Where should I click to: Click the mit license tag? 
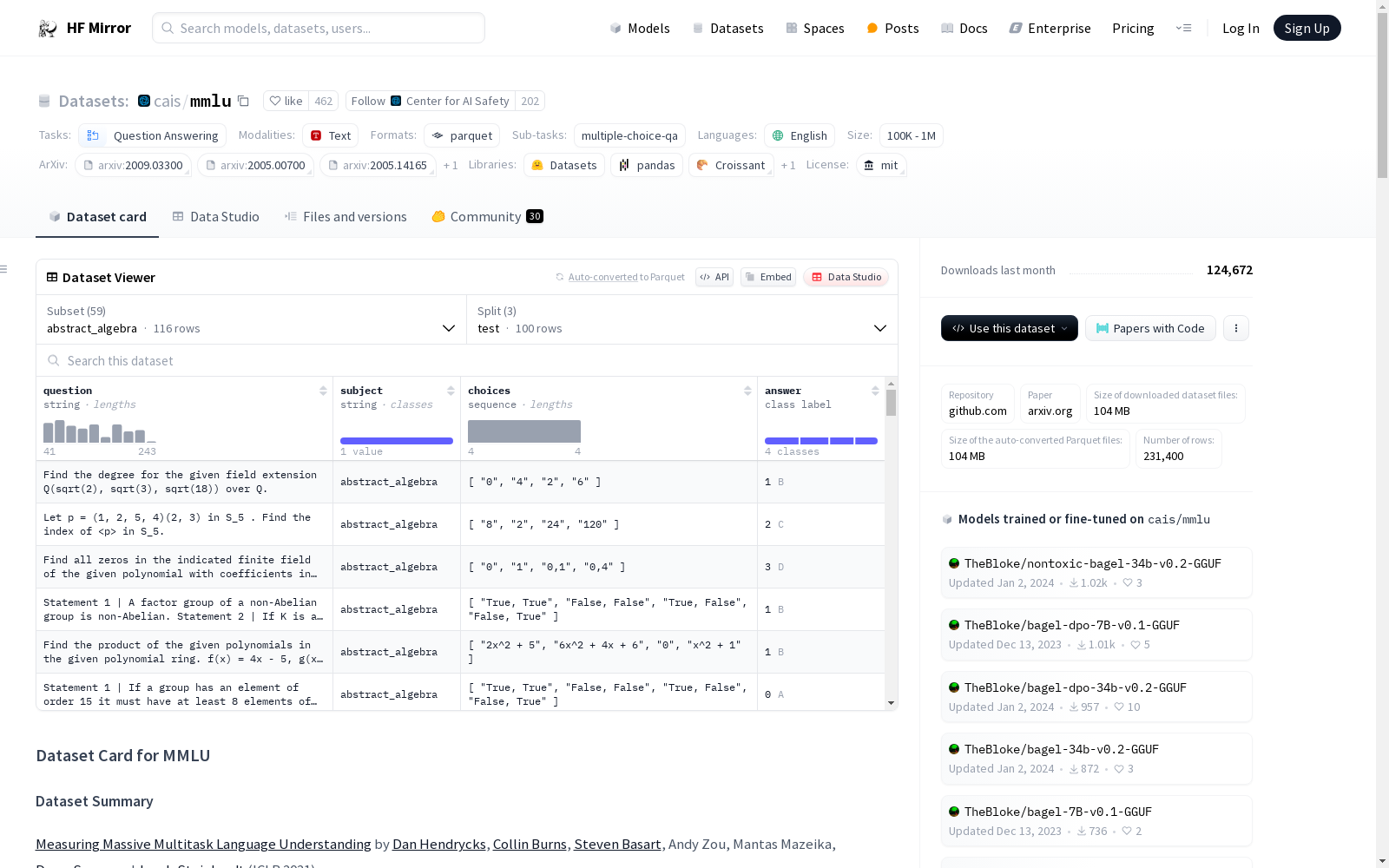tap(881, 165)
